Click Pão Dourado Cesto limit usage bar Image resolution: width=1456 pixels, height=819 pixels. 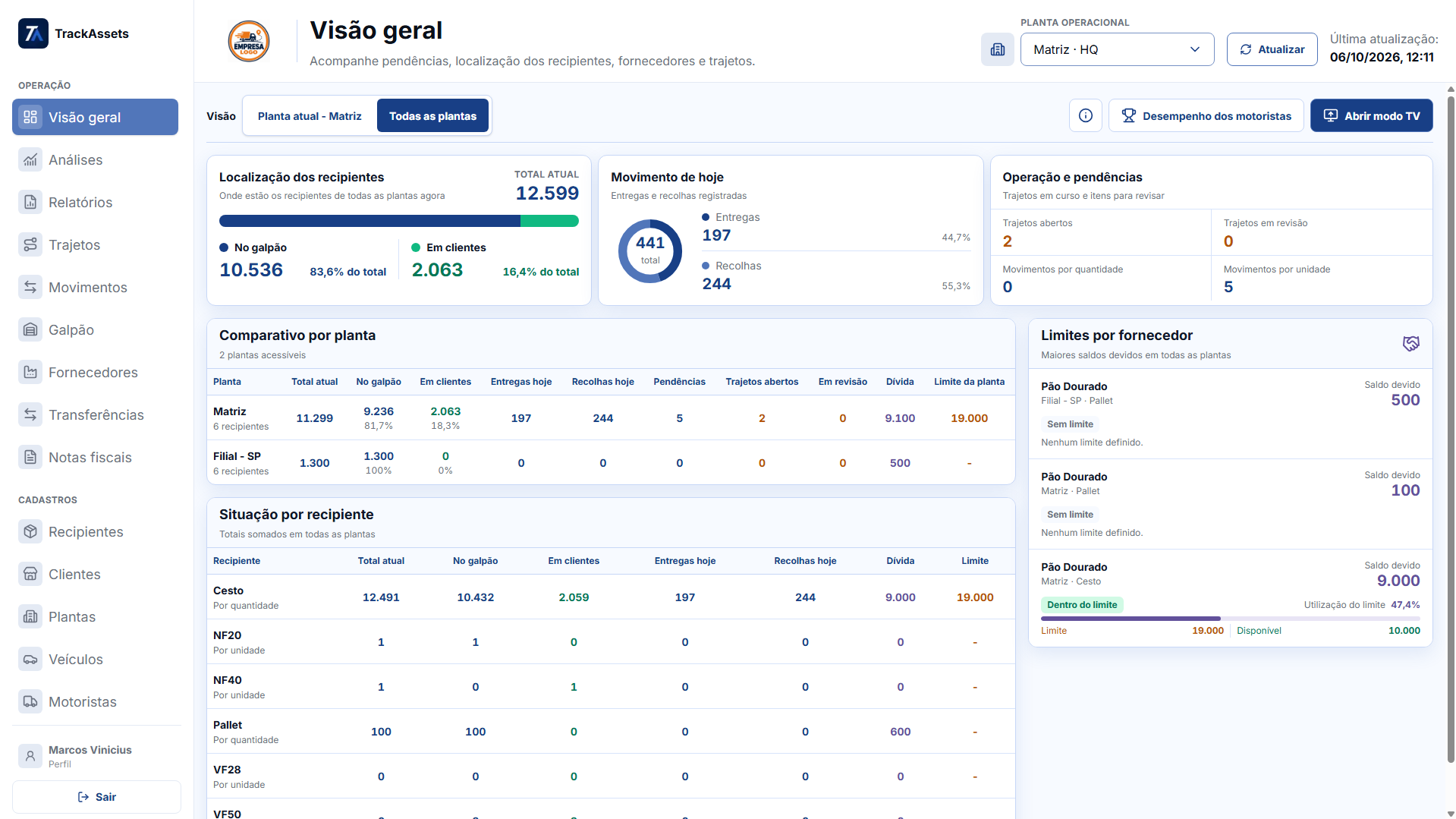click(1230, 619)
